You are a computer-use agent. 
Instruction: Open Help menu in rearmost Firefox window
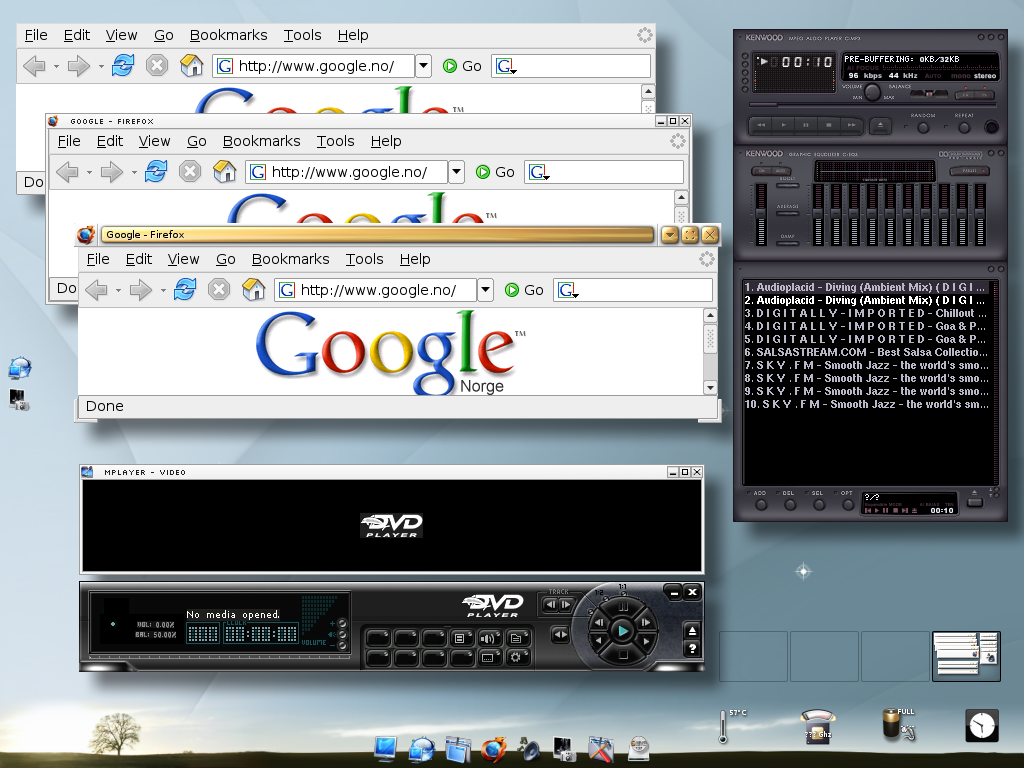pyautogui.click(x=353, y=35)
